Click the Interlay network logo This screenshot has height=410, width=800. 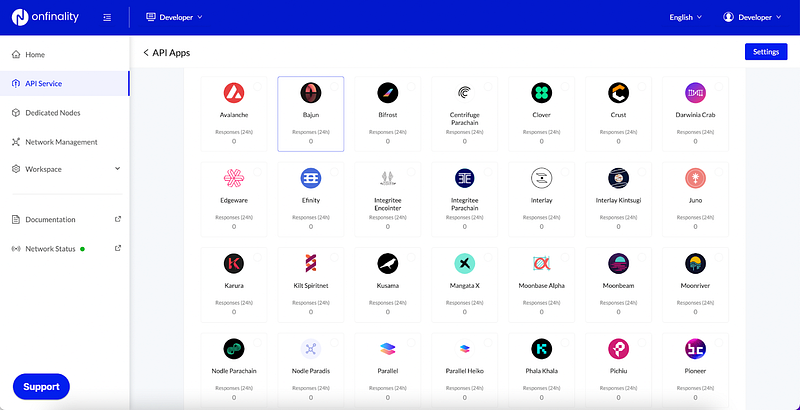click(x=541, y=178)
